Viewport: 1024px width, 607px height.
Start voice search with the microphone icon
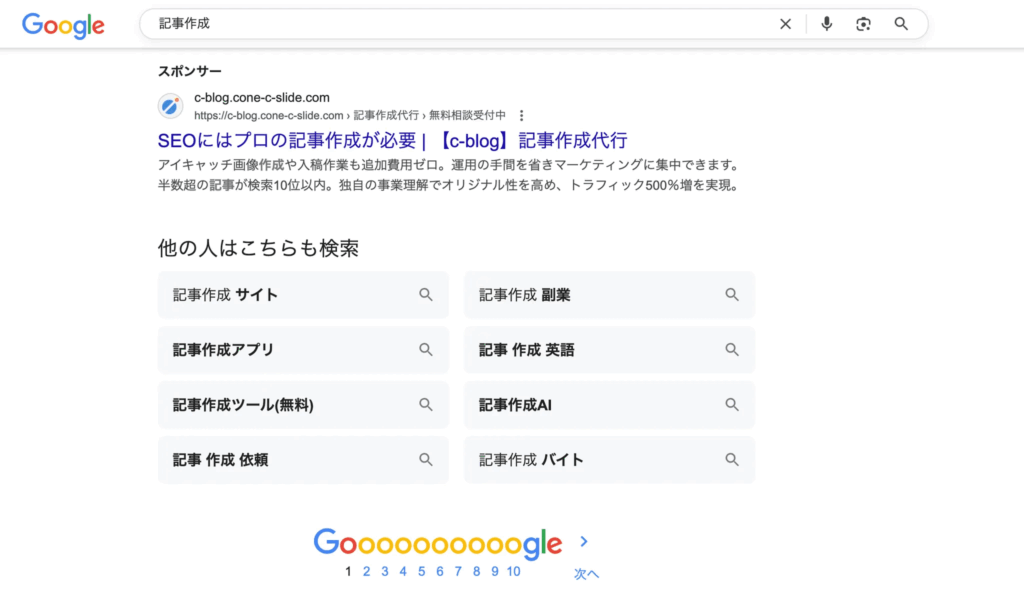826,24
